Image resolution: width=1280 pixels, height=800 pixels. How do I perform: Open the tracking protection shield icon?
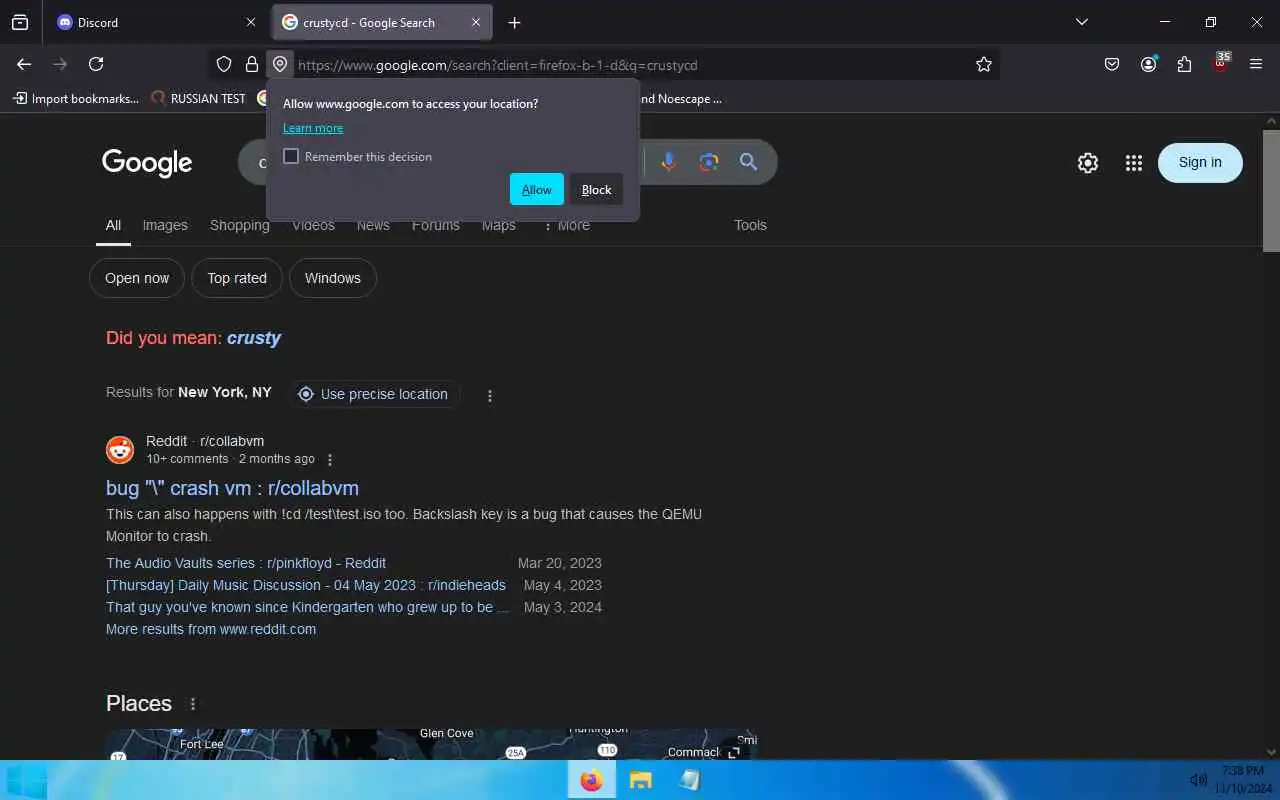[224, 64]
